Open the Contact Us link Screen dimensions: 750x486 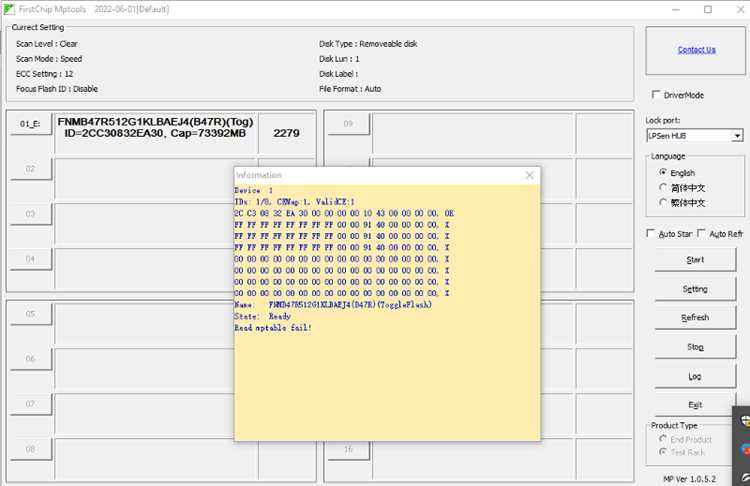[x=696, y=50]
